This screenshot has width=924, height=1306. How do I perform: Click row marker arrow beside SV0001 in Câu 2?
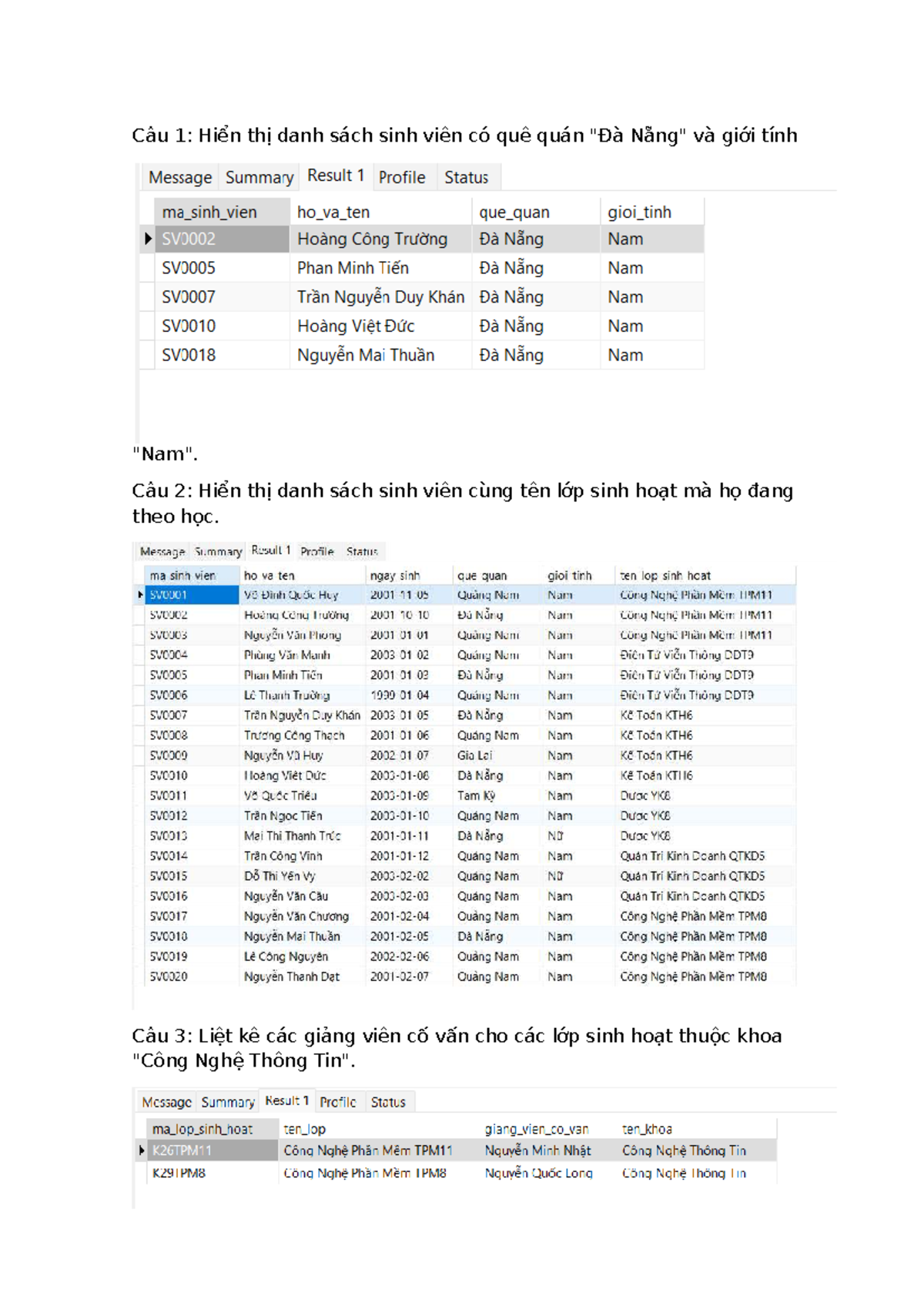pos(140,594)
